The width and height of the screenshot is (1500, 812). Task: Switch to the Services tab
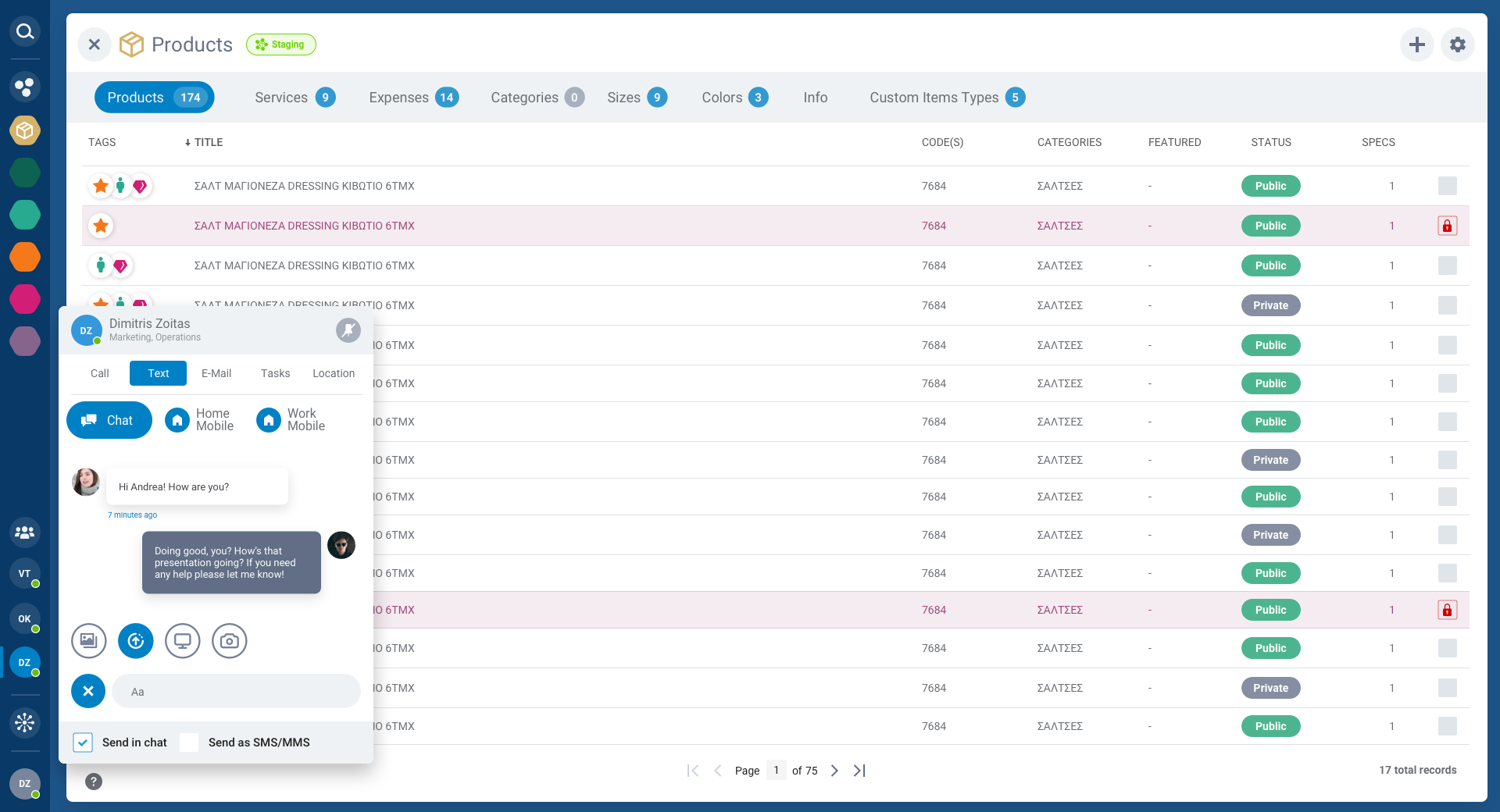294,98
